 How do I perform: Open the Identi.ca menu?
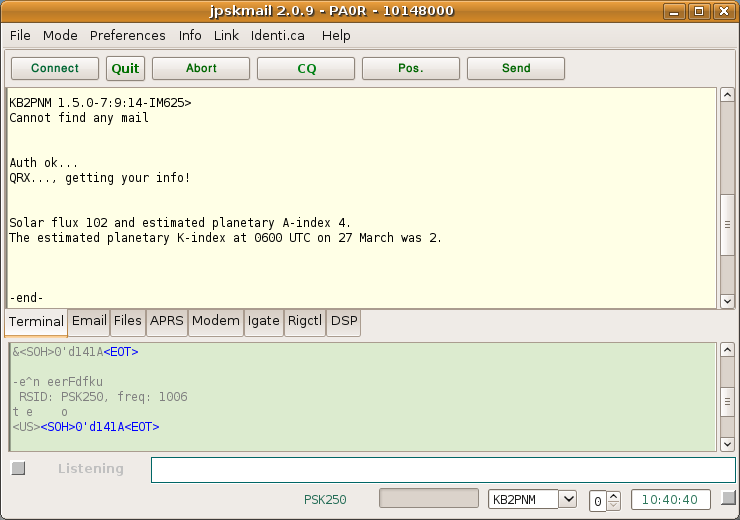(x=279, y=35)
